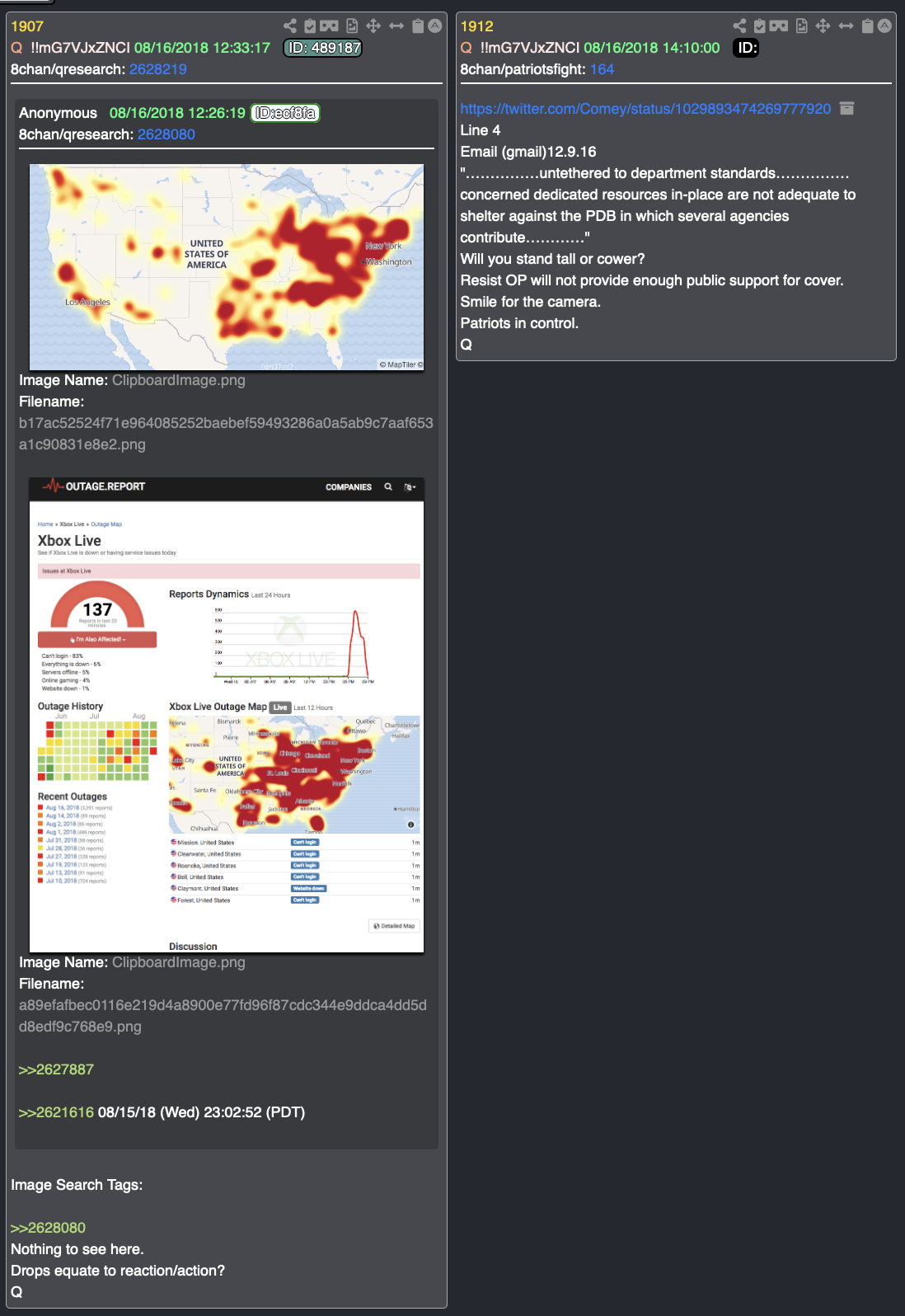Click the Anonymous poster name
Image resolution: width=905 pixels, height=1316 pixels.
pyautogui.click(x=58, y=113)
